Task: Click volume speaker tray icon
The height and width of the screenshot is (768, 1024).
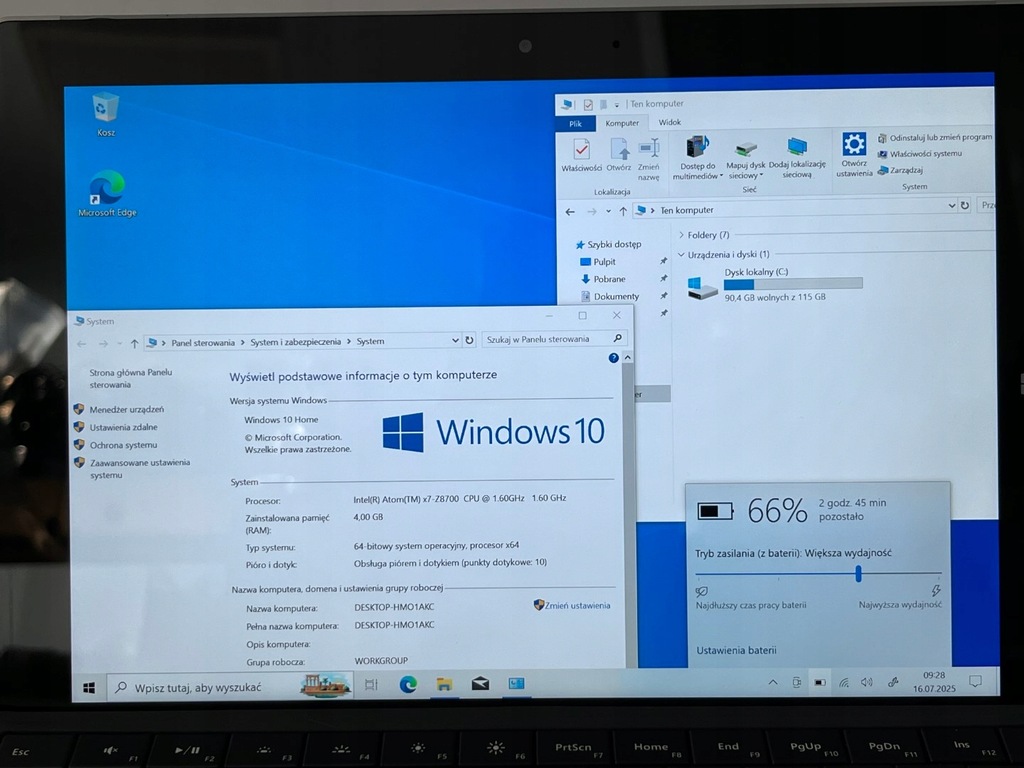Action: 867,682
